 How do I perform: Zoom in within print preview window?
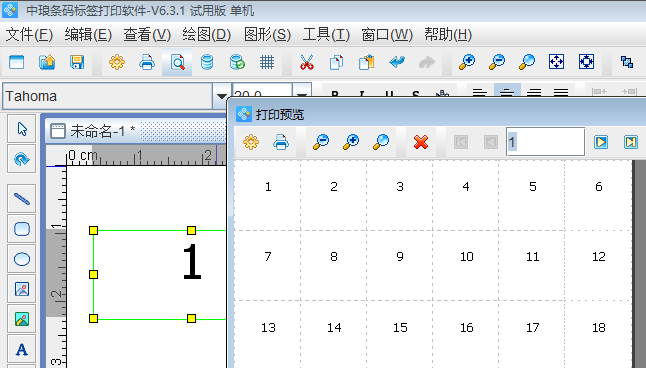[x=351, y=142]
